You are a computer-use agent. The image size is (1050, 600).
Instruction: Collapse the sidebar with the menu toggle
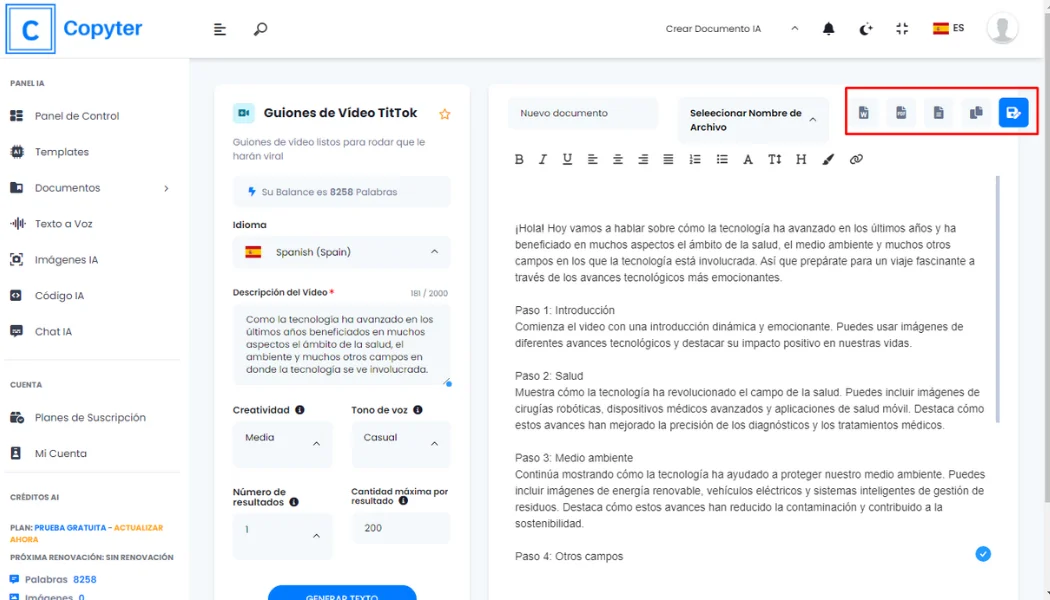click(220, 29)
